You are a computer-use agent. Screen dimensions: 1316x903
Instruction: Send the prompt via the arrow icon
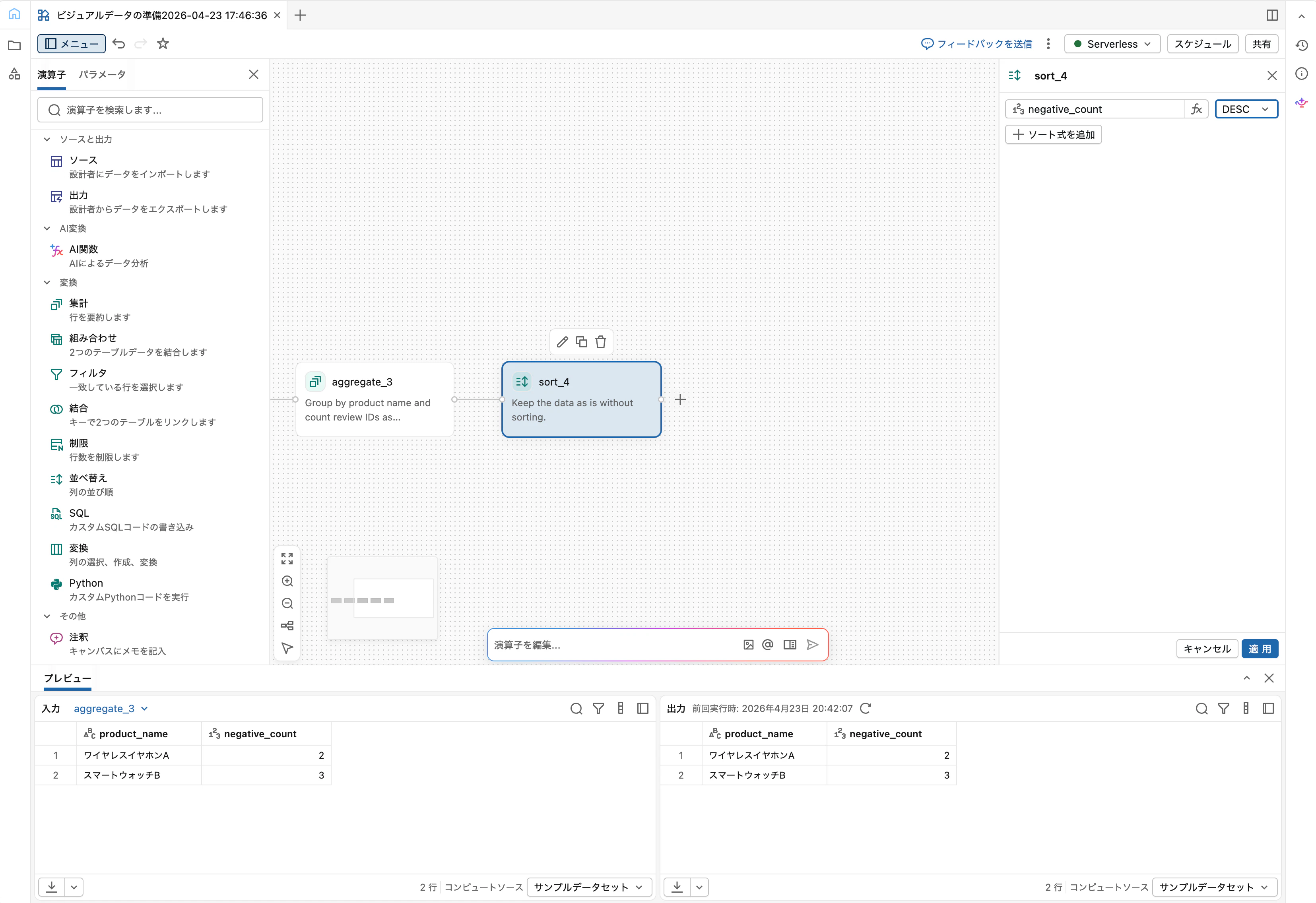tap(813, 644)
